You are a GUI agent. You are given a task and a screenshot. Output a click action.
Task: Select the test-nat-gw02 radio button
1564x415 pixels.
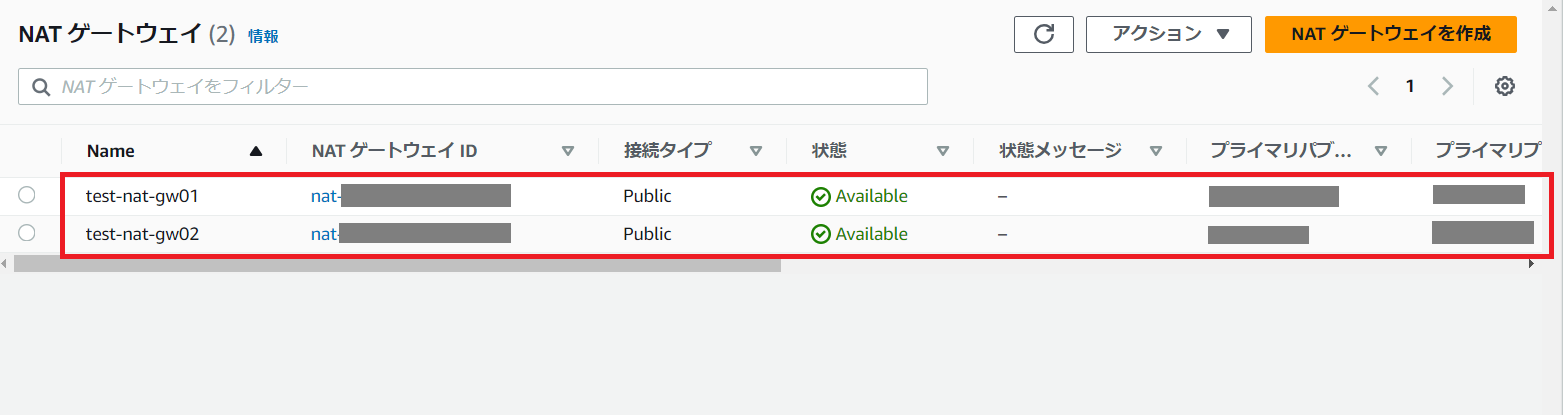(x=27, y=233)
